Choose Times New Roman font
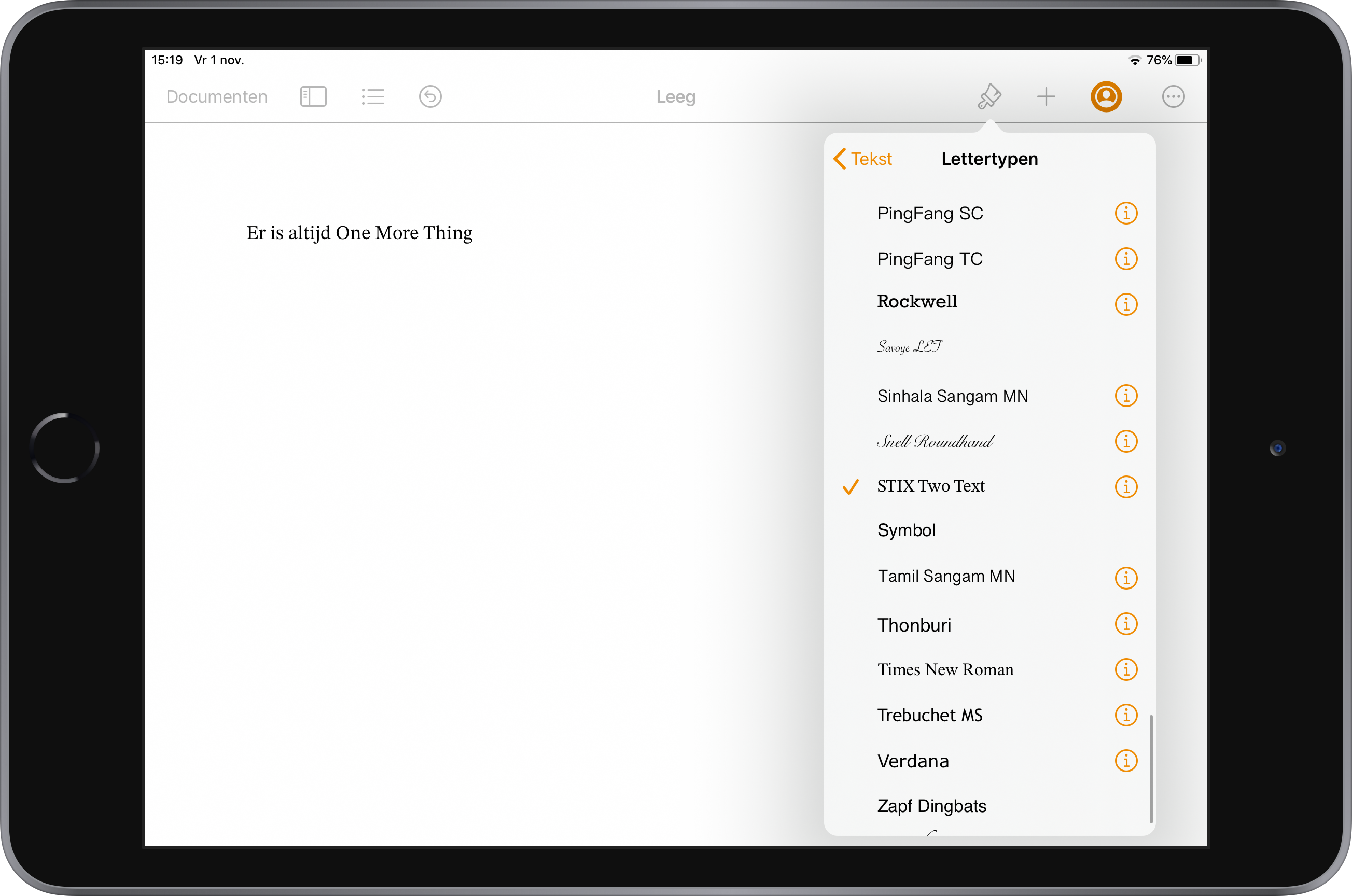The image size is (1352, 896). 945,669
